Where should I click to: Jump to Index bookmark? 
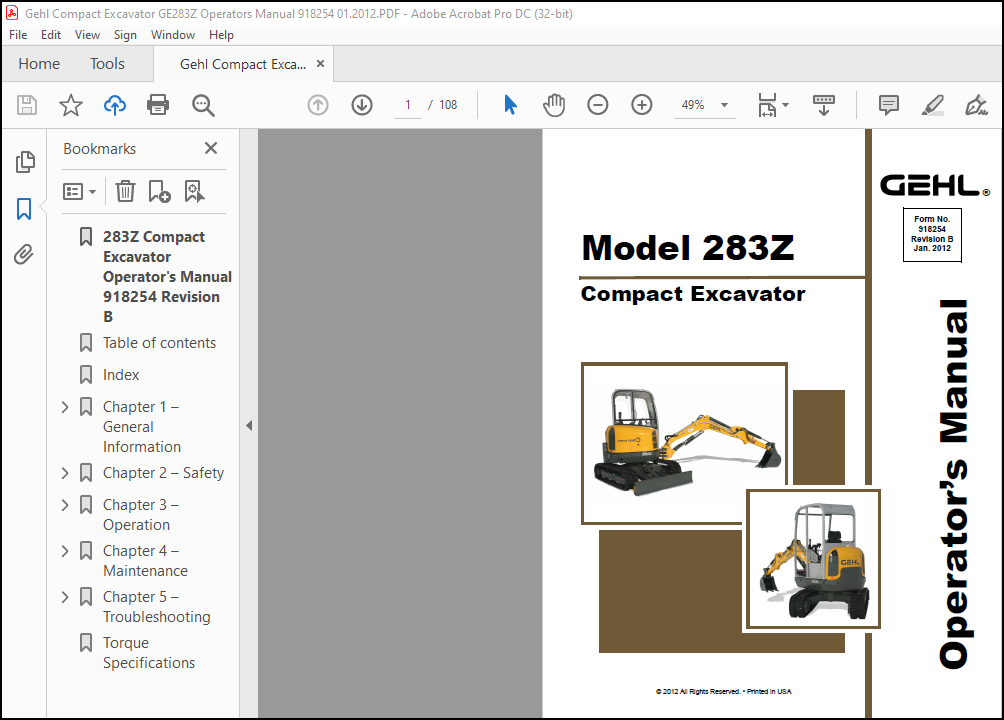point(121,375)
